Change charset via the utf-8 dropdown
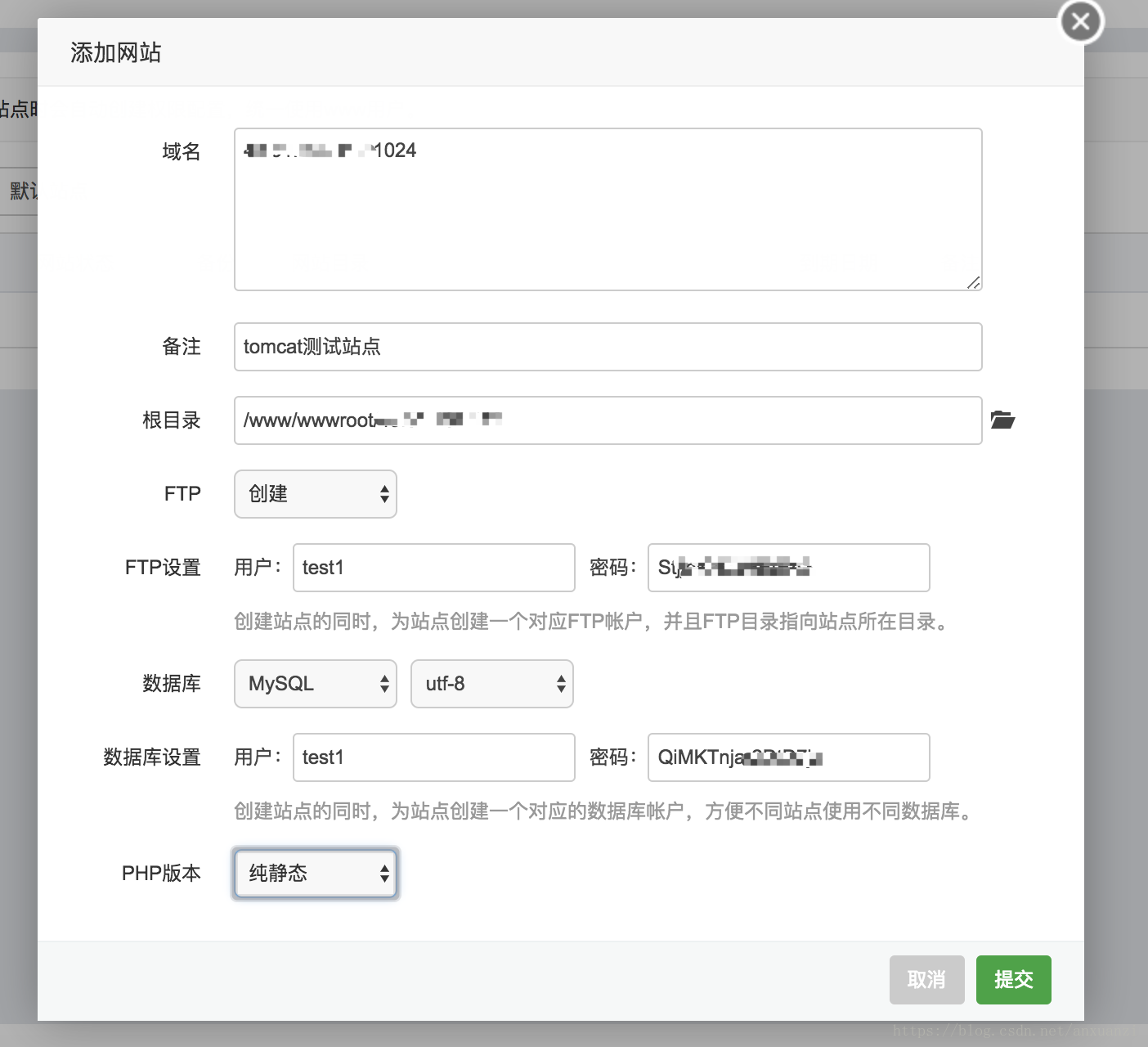This screenshot has height=1047, width=1148. point(491,684)
